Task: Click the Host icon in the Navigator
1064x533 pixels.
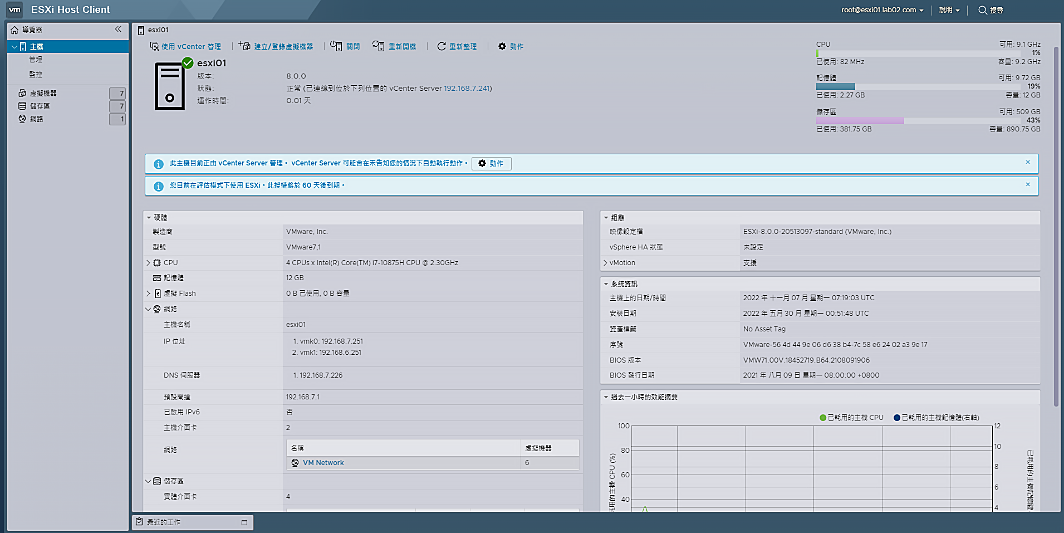Action: 23,46
